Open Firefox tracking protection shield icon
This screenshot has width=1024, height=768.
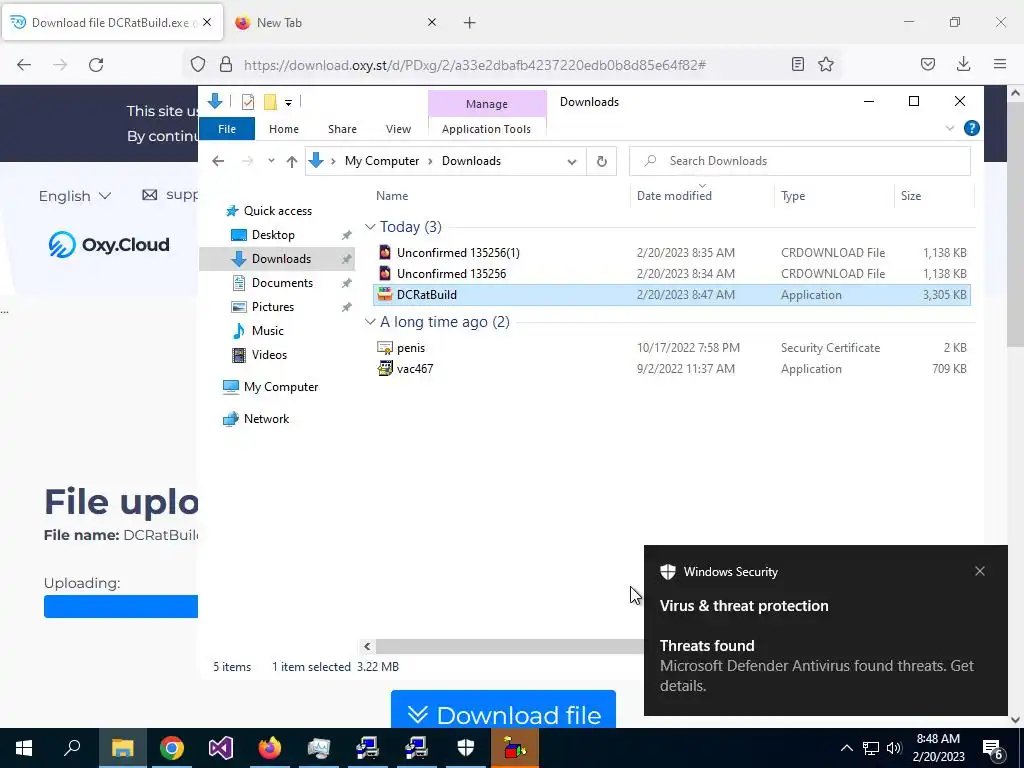tap(198, 65)
